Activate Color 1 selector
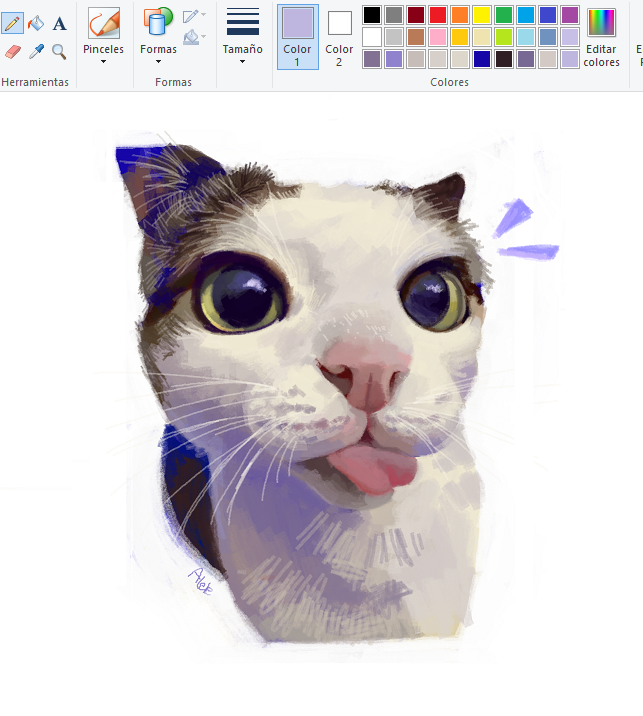 [x=298, y=37]
